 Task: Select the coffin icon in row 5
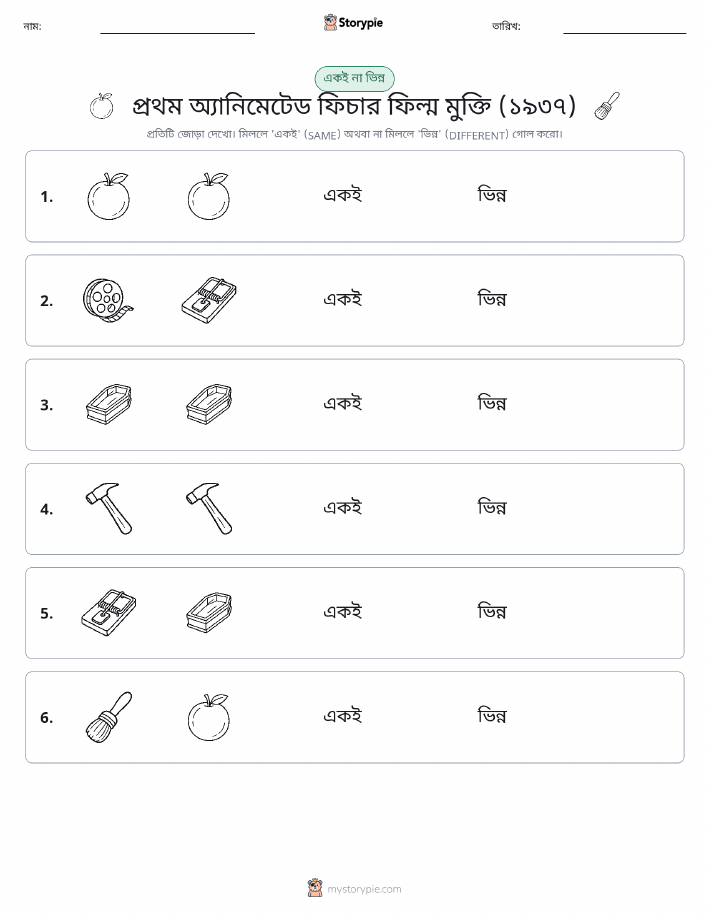(209, 612)
